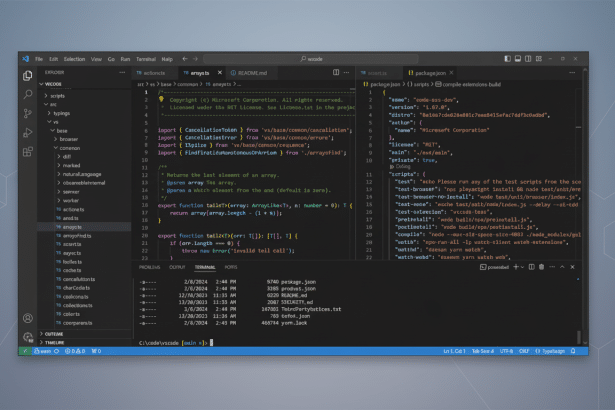Collapse the vs folder

click(49, 122)
